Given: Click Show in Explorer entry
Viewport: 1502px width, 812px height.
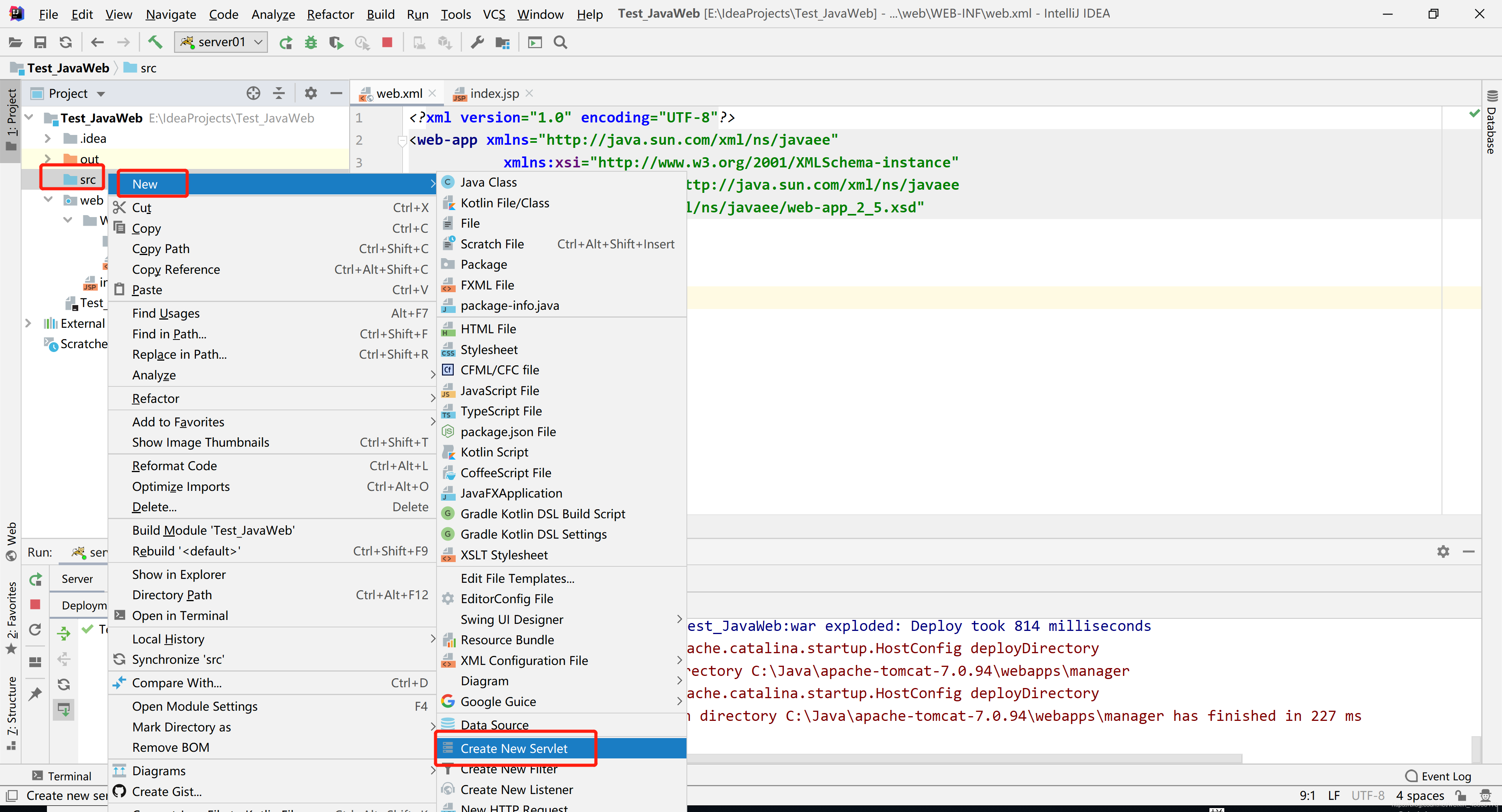Looking at the screenshot, I should 272,574.
